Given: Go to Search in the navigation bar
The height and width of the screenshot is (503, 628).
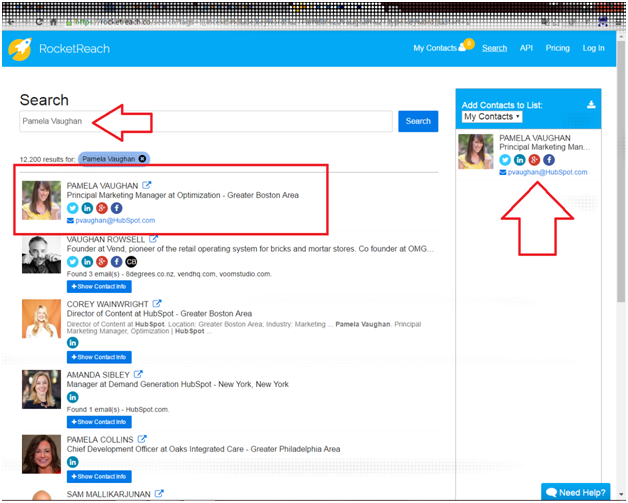Looking at the screenshot, I should (x=494, y=48).
